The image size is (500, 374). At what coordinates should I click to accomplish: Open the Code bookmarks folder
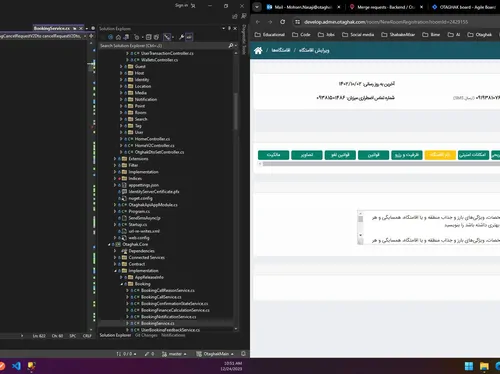click(301, 35)
